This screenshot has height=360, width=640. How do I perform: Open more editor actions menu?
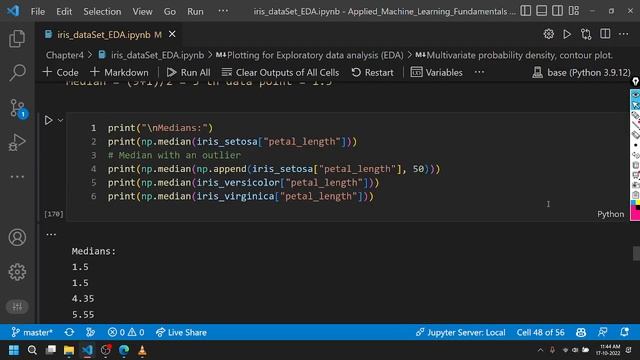click(x=624, y=34)
